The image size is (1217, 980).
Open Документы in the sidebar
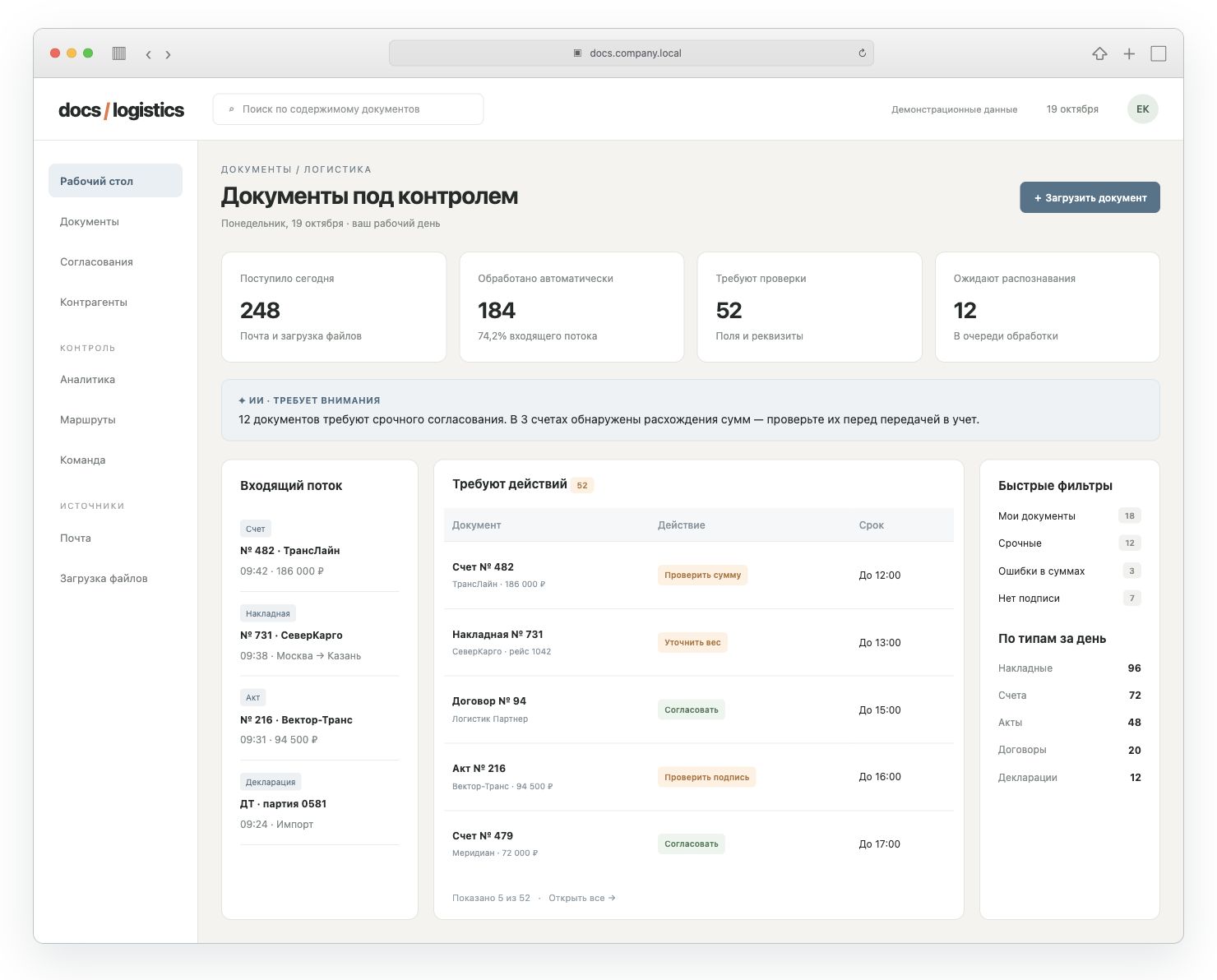coord(115,221)
